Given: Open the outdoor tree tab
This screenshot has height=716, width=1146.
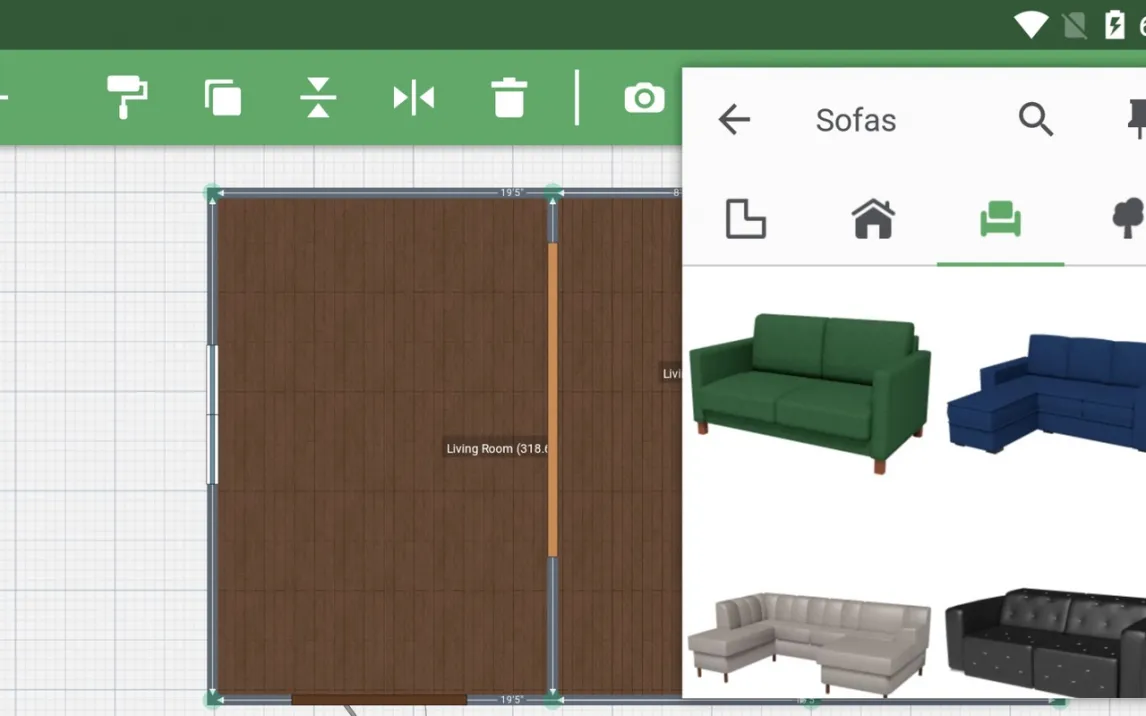Looking at the screenshot, I should pos(1127,219).
